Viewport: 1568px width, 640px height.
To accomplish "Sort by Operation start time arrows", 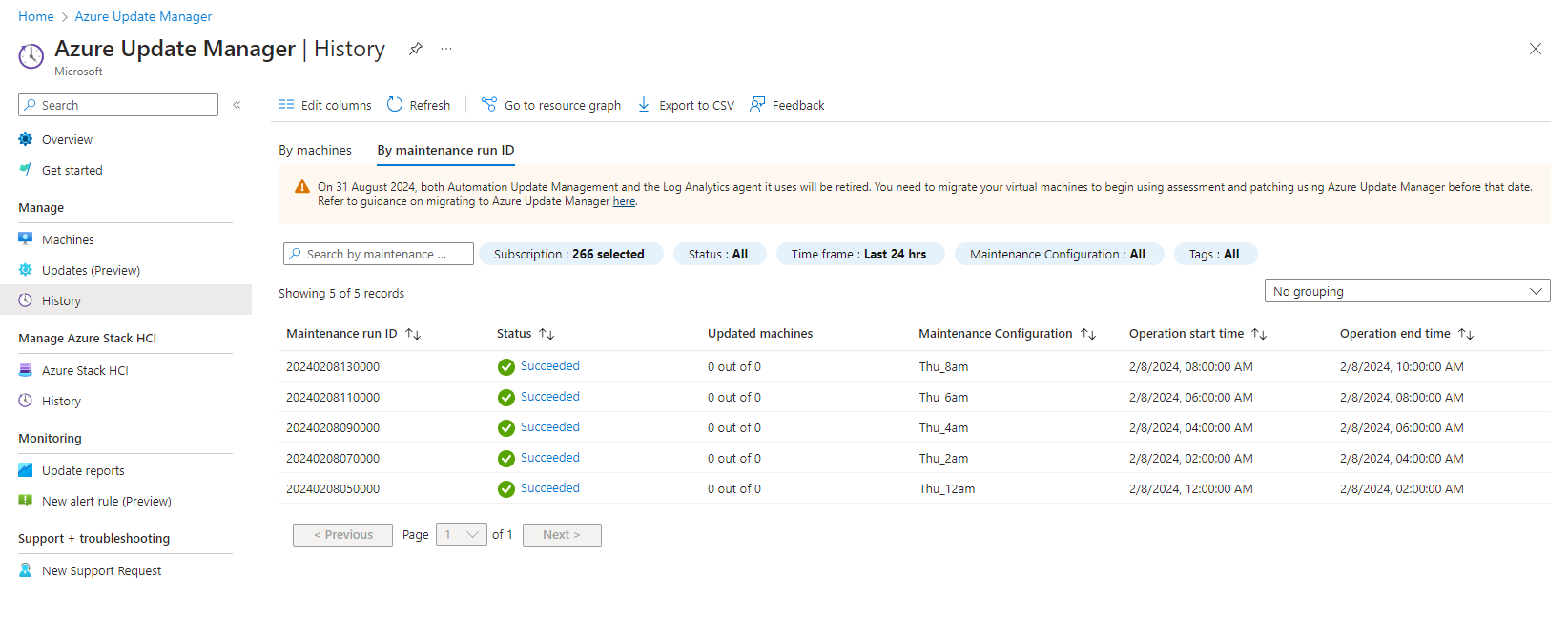I will click(x=1259, y=334).
